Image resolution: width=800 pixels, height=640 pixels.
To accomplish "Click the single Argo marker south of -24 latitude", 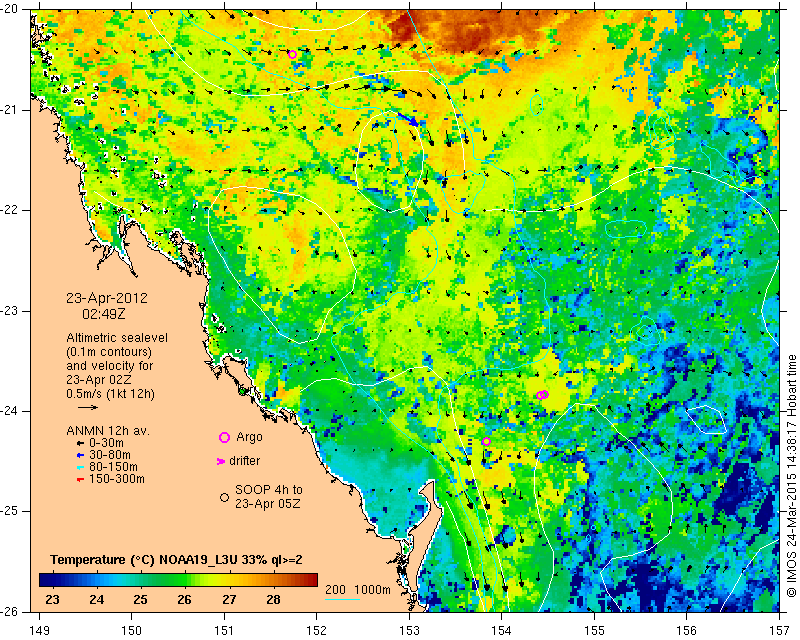I will pyautogui.click(x=486, y=441).
